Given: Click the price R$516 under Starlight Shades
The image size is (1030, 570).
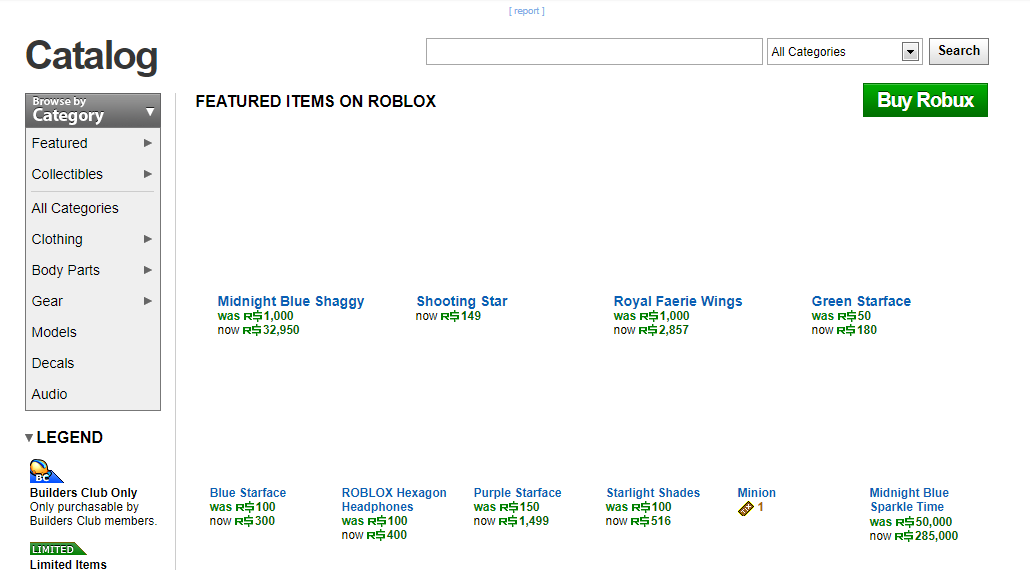Looking at the screenshot, I should 651,521.
